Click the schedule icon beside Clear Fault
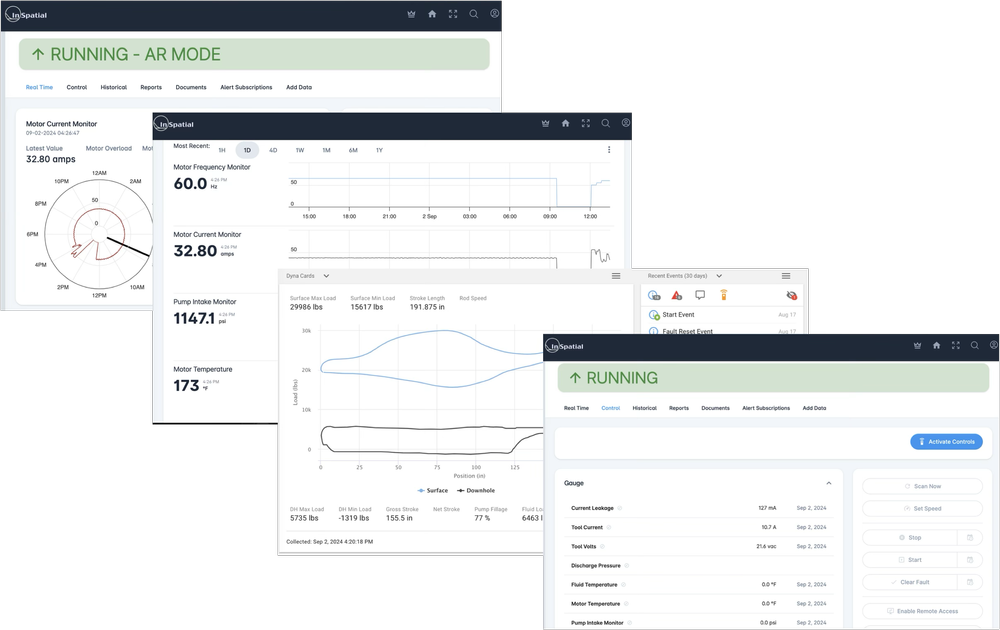This screenshot has width=1000, height=630. pos(970,582)
